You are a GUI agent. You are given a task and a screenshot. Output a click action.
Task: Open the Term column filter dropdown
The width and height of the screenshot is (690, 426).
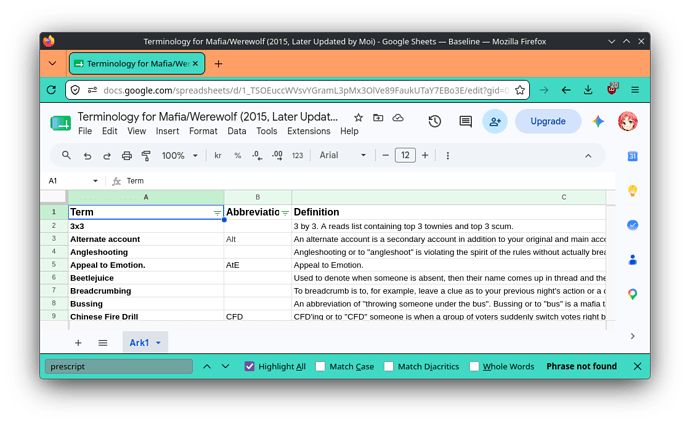point(217,213)
